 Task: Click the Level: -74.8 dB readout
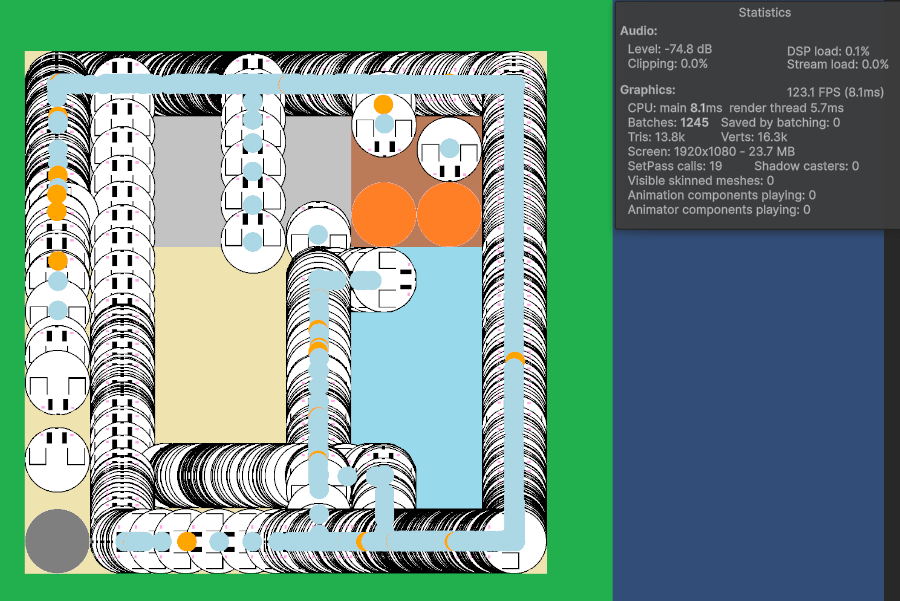pos(669,49)
